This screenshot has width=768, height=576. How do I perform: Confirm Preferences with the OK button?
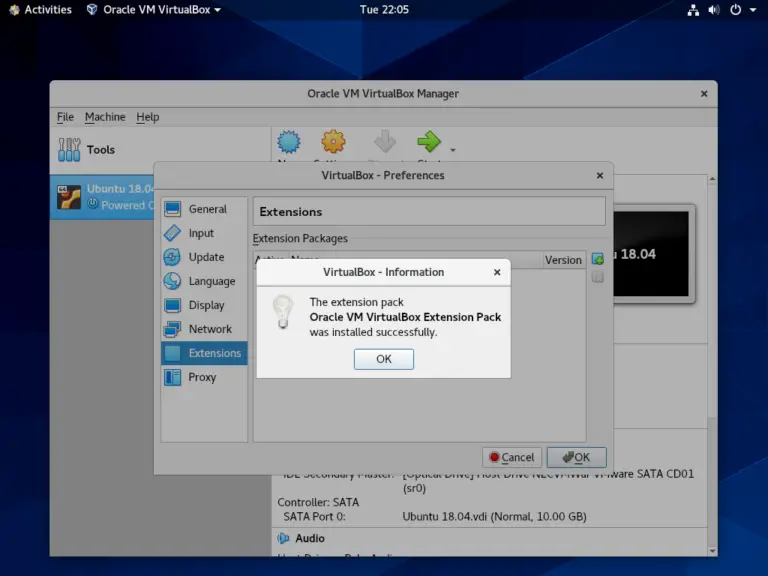coord(576,457)
